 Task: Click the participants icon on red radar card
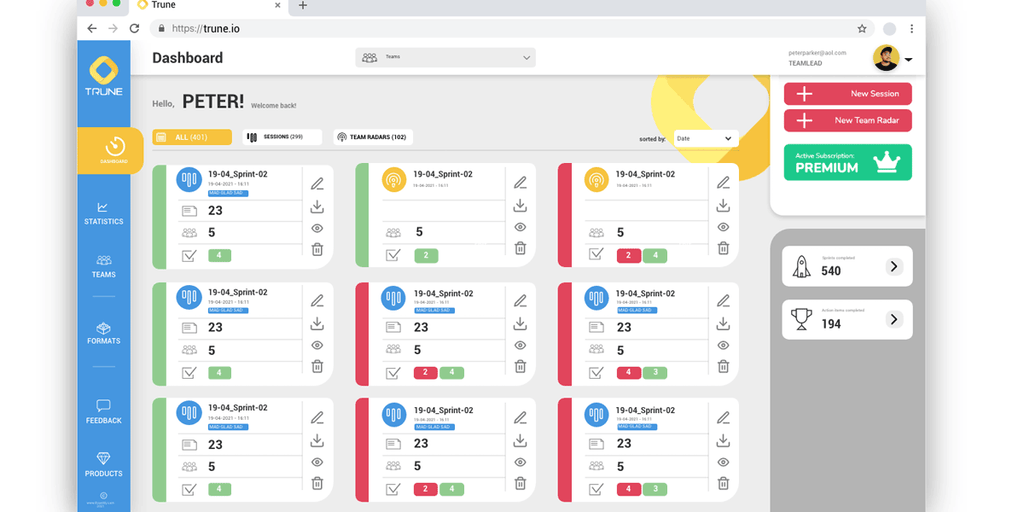(596, 232)
